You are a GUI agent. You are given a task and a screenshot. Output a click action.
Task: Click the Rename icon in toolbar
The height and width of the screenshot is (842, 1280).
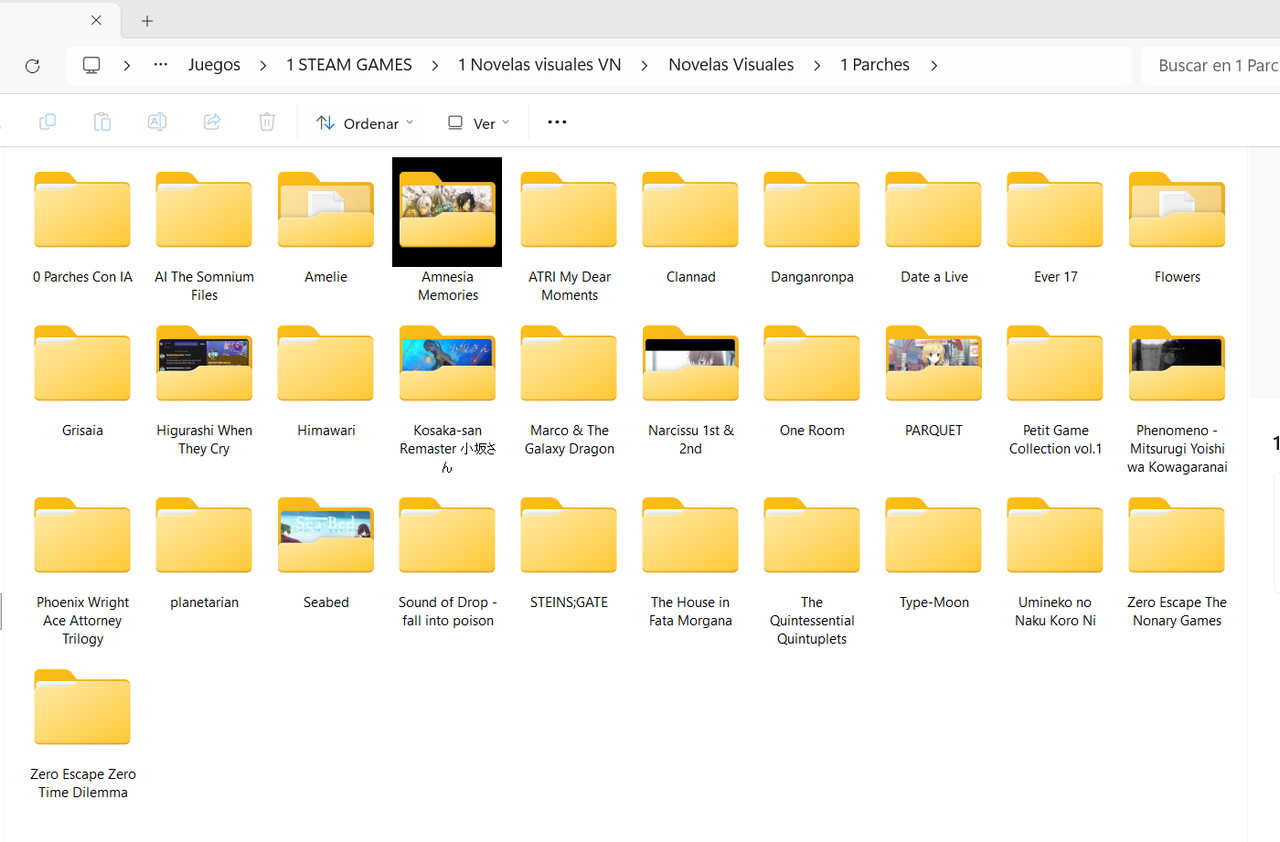(157, 122)
